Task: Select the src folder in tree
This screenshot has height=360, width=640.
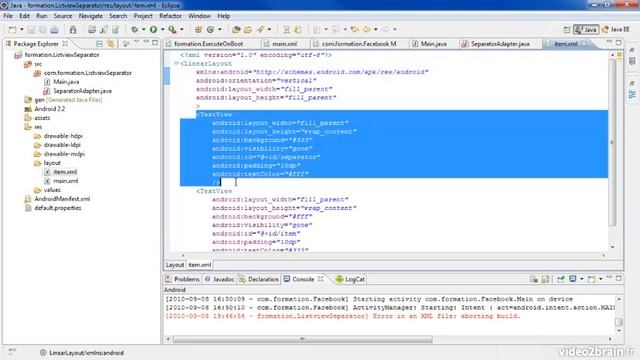Action: pyautogui.click(x=38, y=64)
